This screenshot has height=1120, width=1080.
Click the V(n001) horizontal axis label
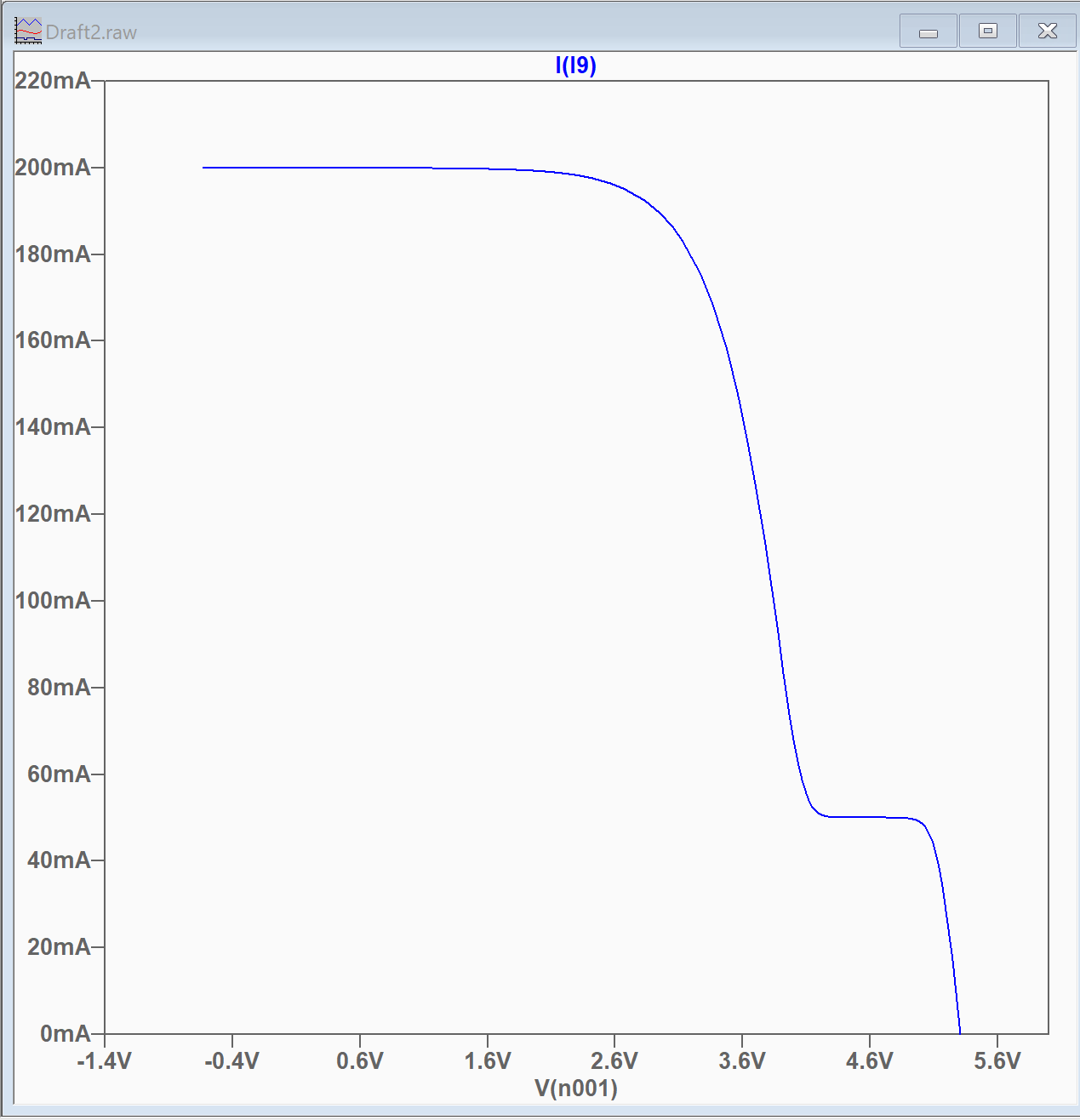click(x=576, y=1088)
